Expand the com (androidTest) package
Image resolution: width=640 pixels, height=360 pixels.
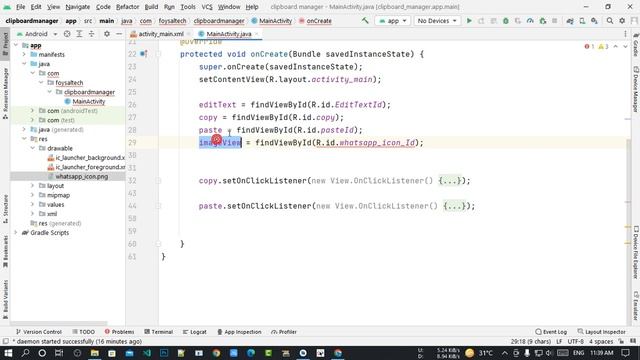(32, 111)
